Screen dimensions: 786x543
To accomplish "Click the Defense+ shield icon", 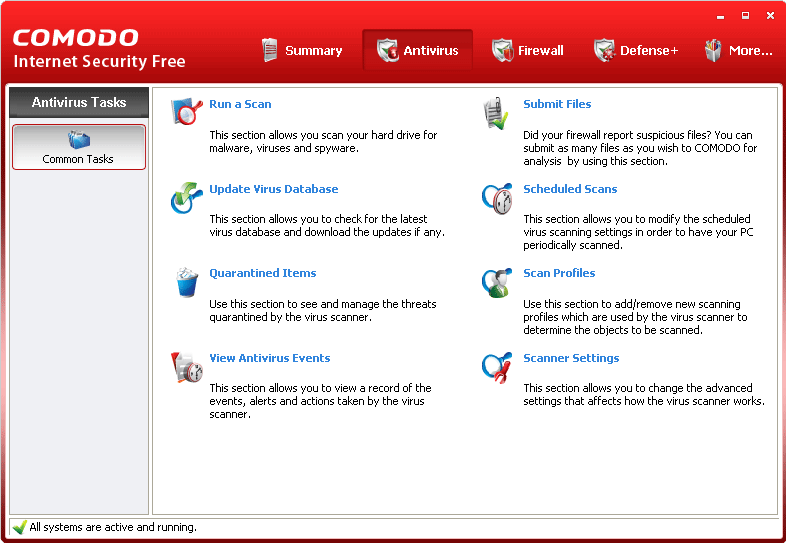I will coord(605,51).
